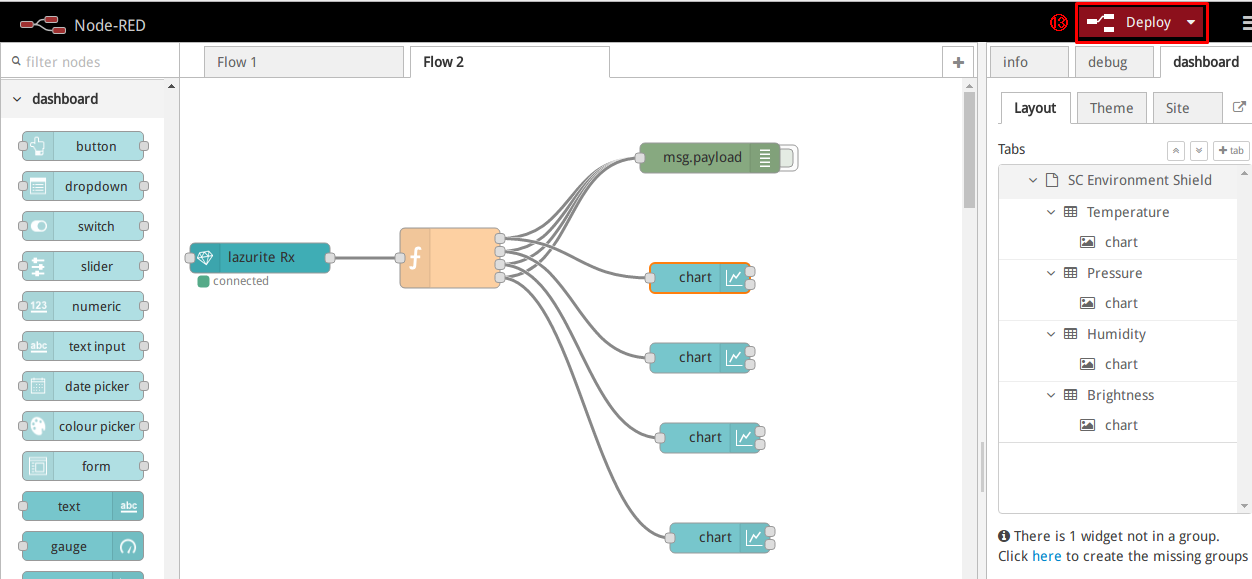
Task: Select the lazurite Rx node
Action: pos(259,257)
